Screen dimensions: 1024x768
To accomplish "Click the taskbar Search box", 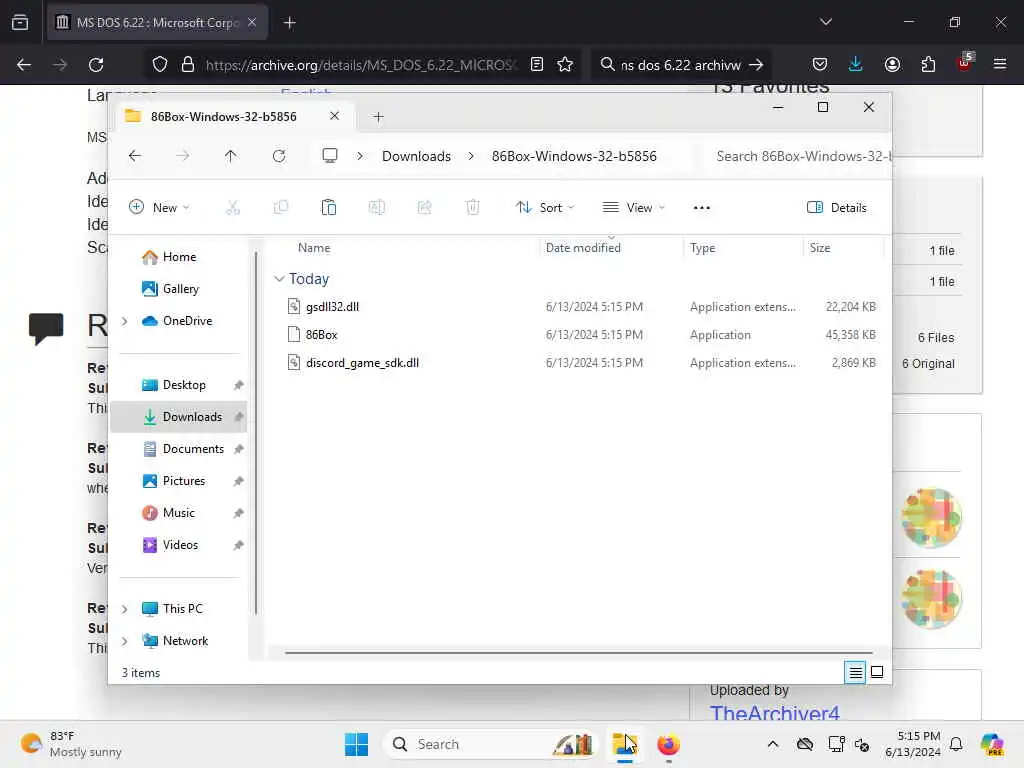I will [x=490, y=744].
